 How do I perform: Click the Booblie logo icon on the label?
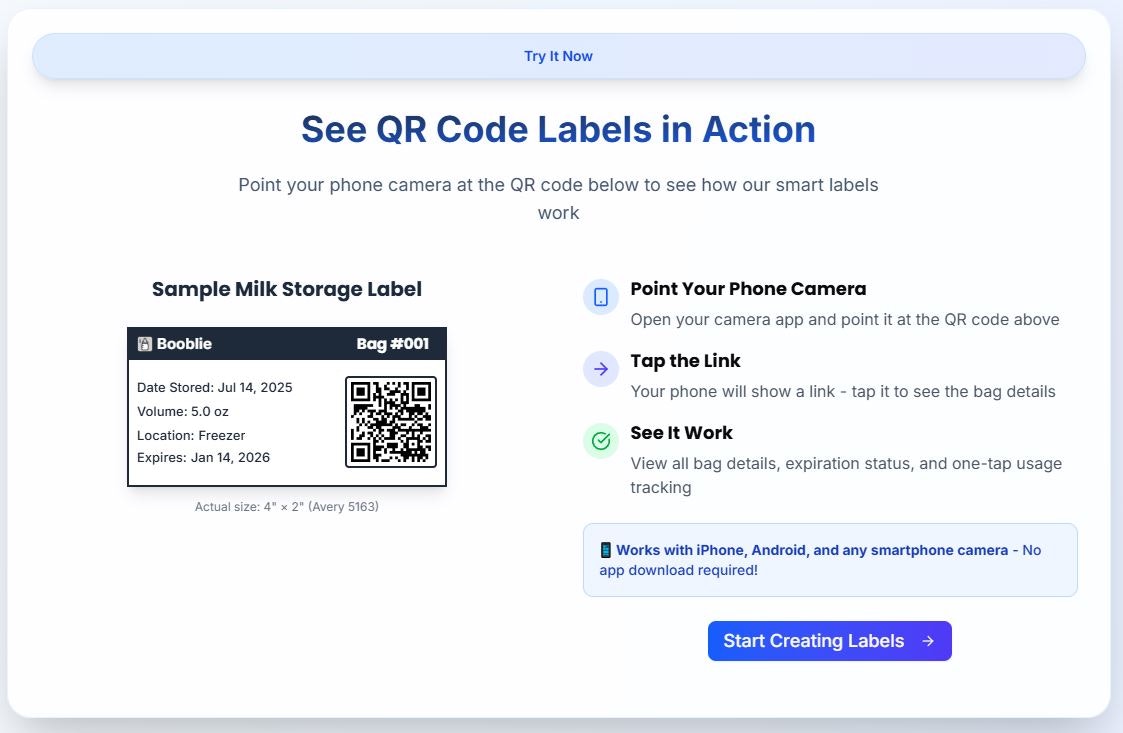coord(145,344)
